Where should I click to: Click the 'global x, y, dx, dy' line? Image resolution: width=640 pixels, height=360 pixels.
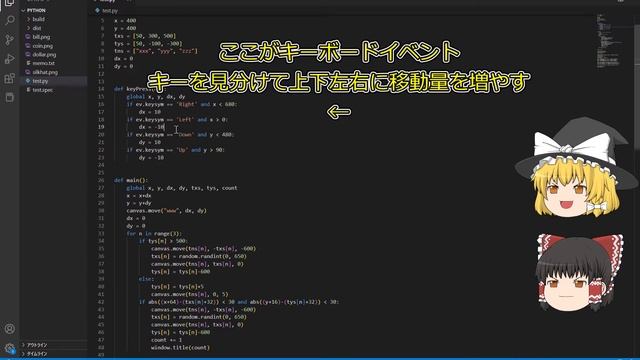pos(156,97)
